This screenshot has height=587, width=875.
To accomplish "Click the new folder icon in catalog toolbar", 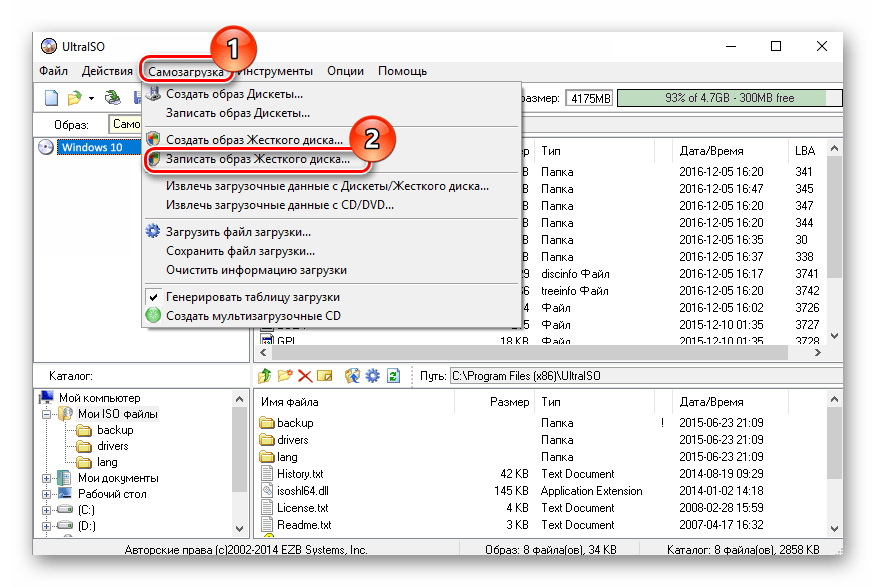I will [x=283, y=372].
